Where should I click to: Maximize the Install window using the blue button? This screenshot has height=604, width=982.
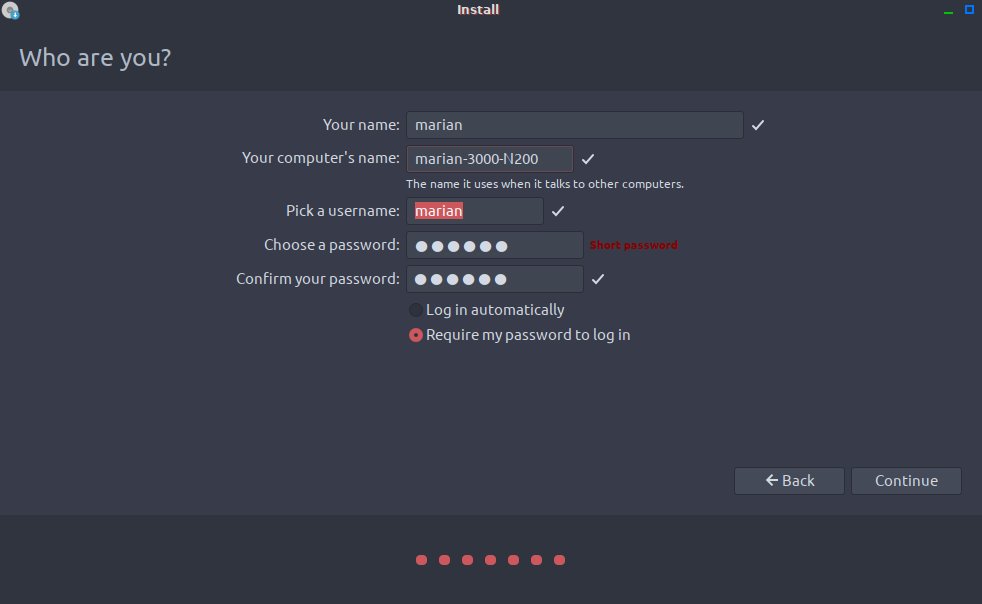(969, 10)
